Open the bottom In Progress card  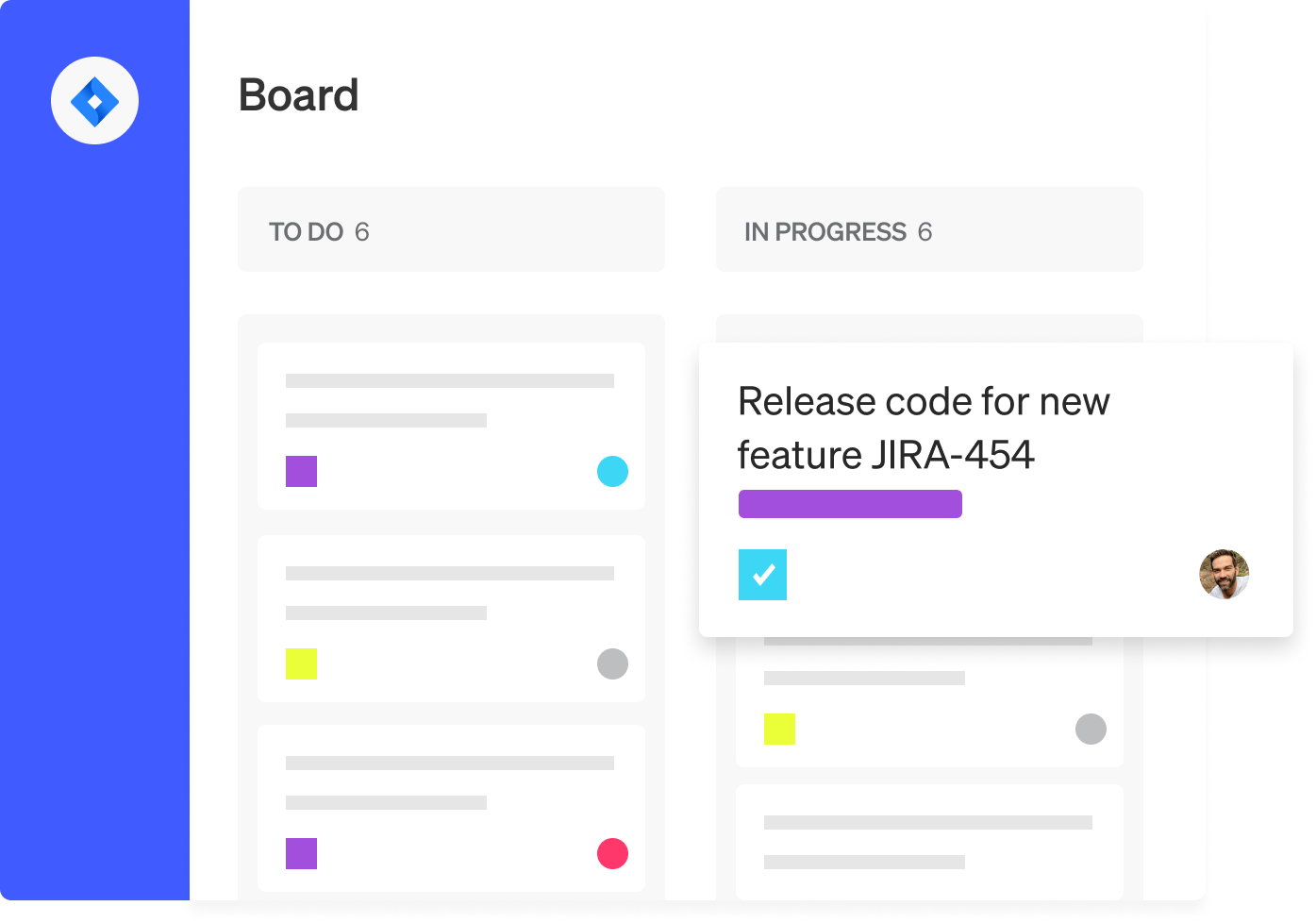tap(929, 842)
